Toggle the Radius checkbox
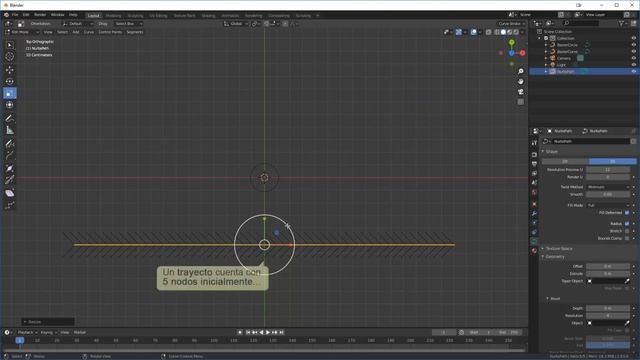The height and width of the screenshot is (360, 640). [627, 224]
